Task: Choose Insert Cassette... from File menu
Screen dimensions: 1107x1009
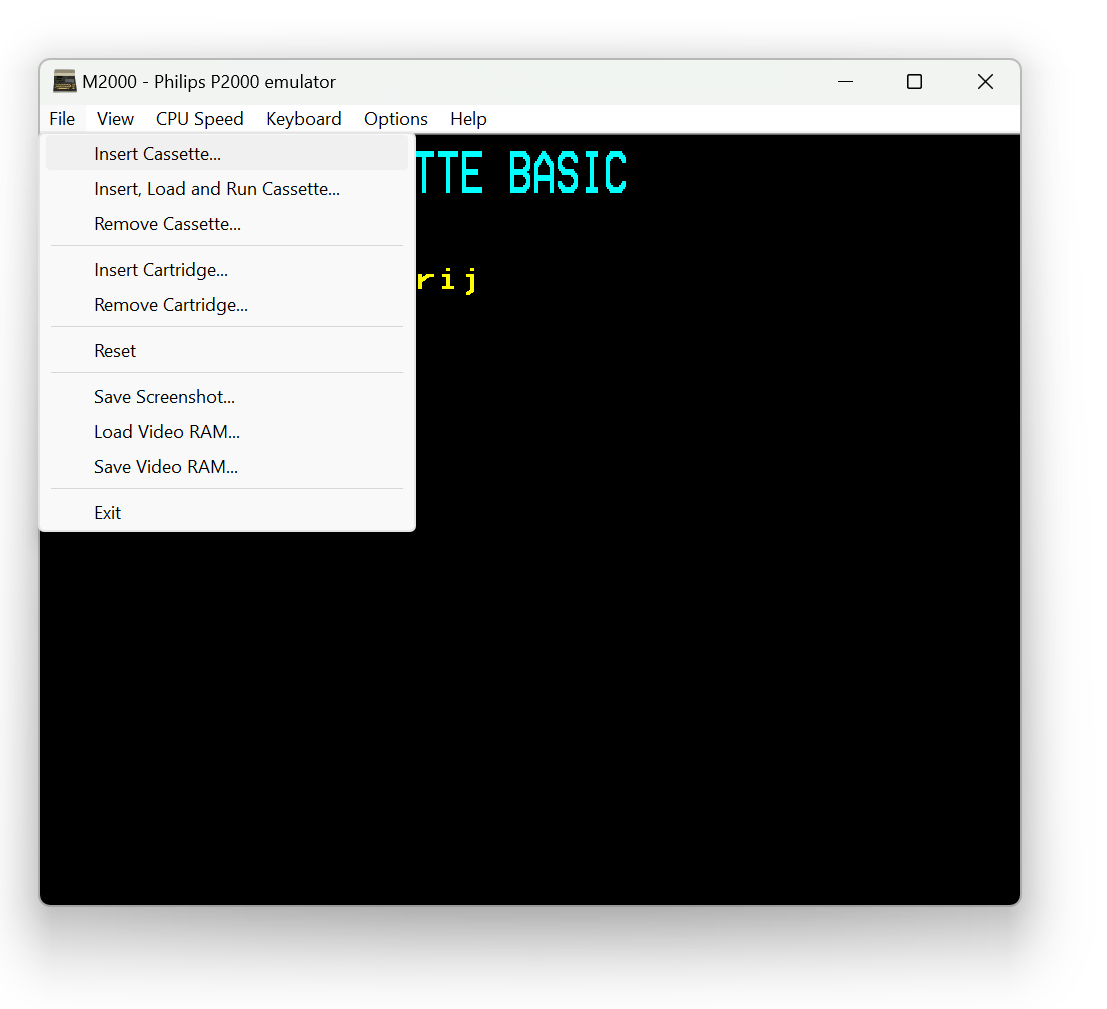Action: (227, 154)
